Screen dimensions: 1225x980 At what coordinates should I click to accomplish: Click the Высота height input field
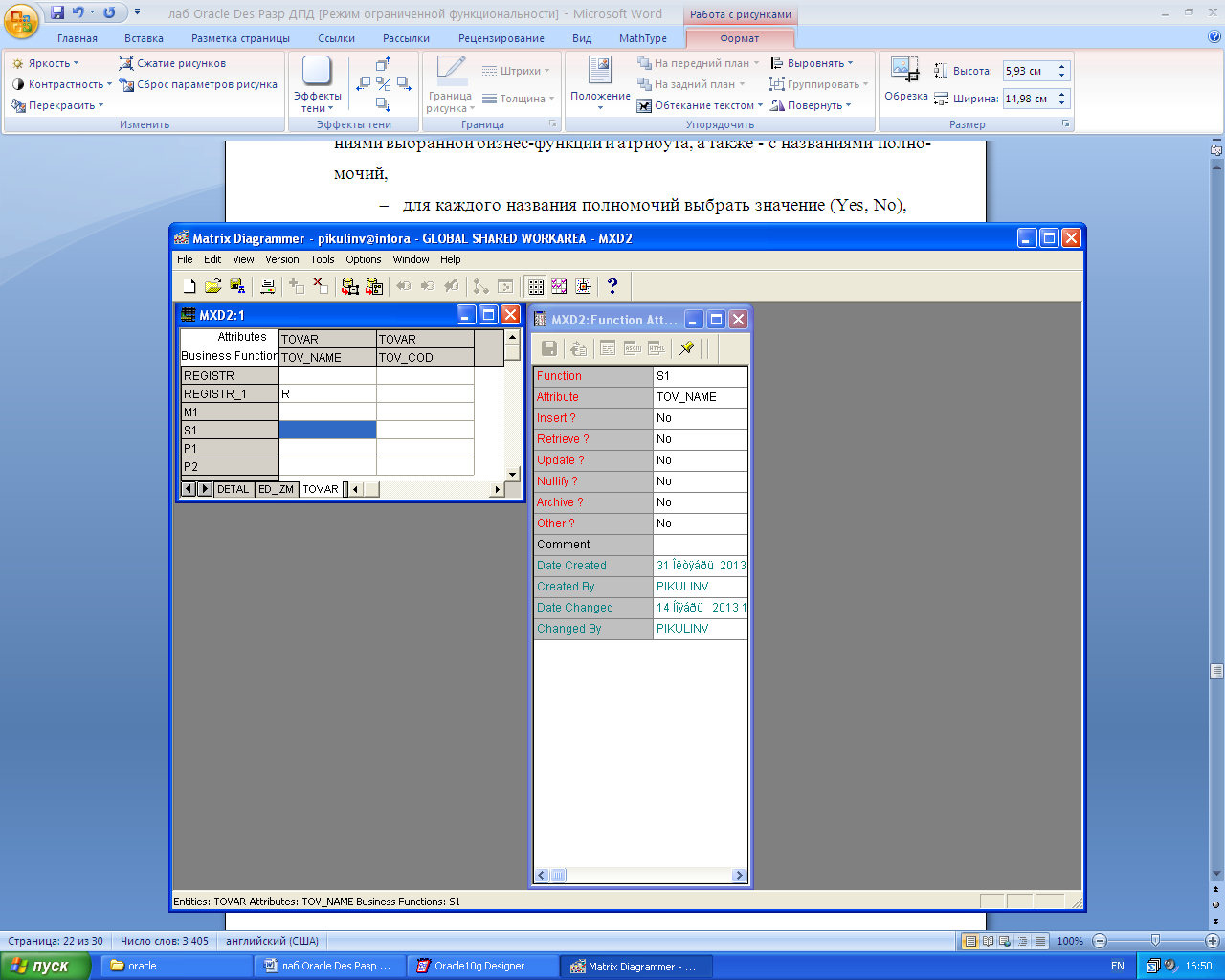(1028, 71)
